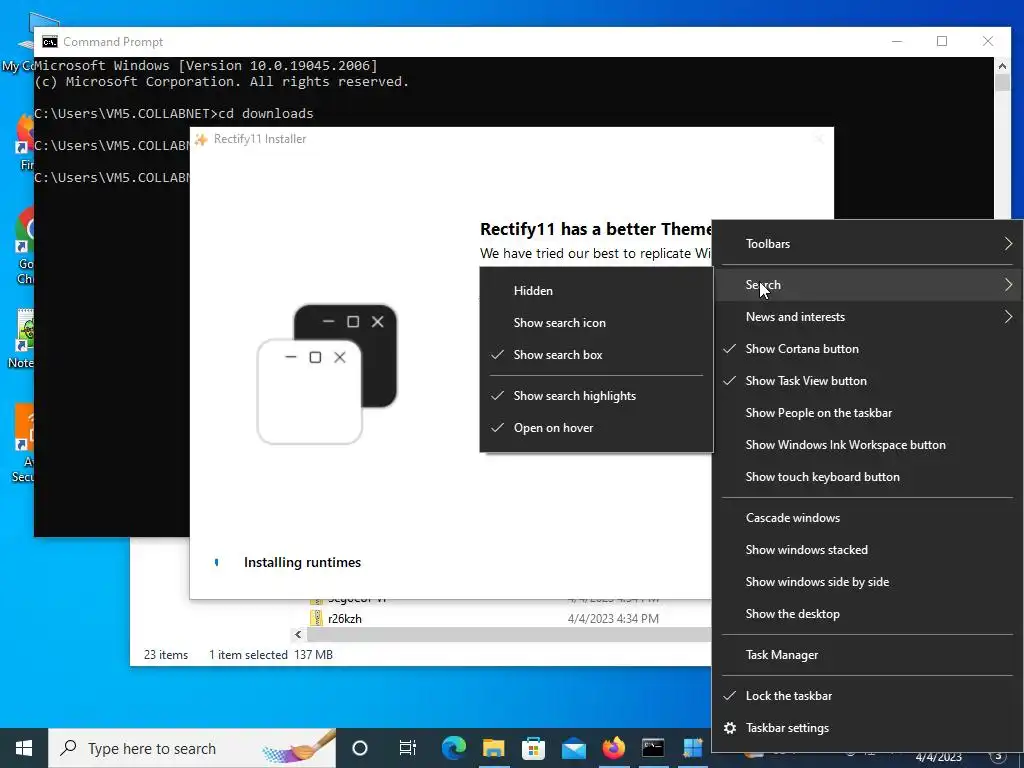Click the Cortana circle button on taskbar
1024x768 pixels.
[360, 748]
